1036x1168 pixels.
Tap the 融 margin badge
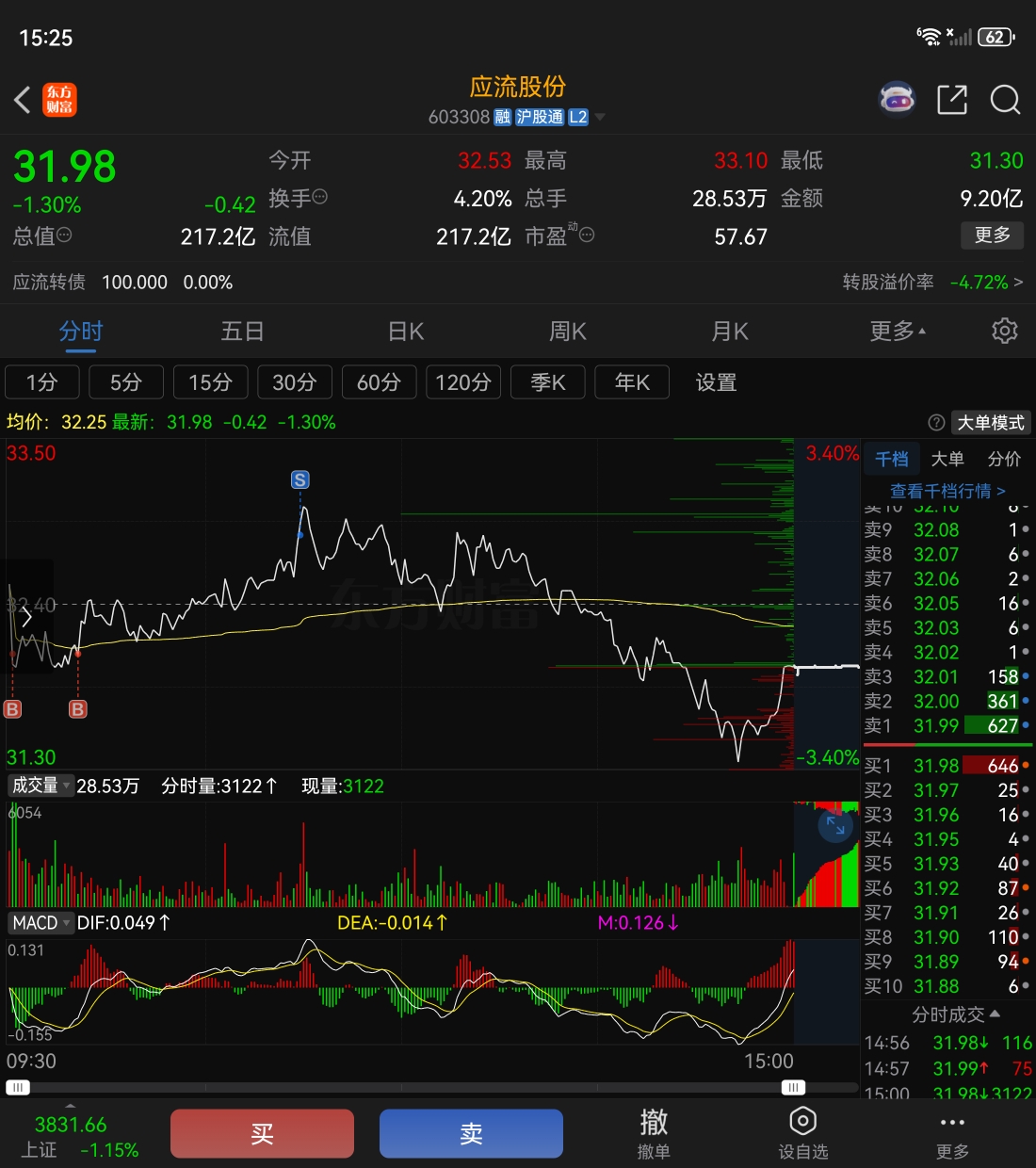(503, 117)
